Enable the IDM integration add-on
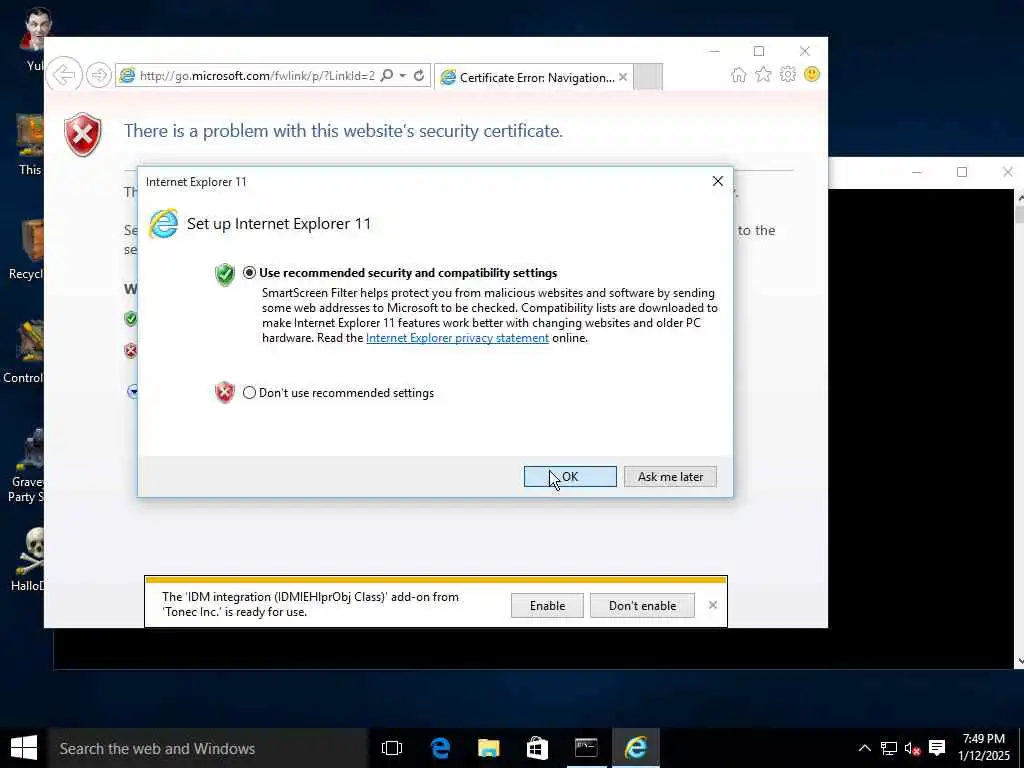 (x=547, y=605)
